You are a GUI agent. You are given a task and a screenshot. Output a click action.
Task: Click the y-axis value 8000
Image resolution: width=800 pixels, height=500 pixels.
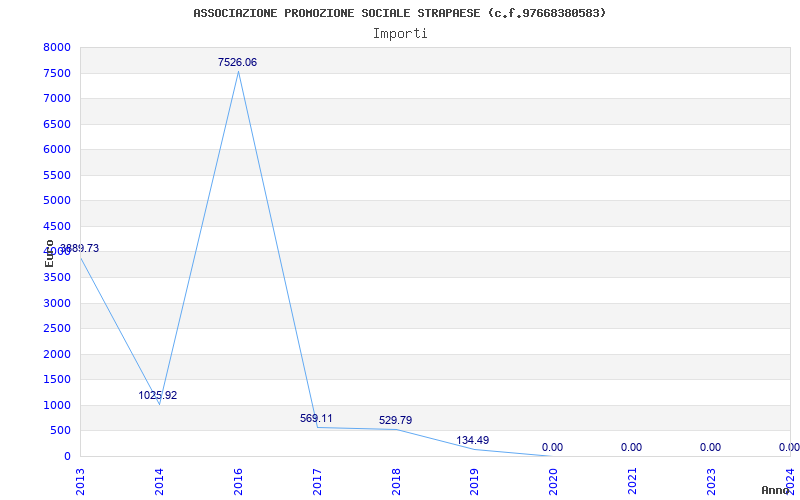pyautogui.click(x=57, y=47)
